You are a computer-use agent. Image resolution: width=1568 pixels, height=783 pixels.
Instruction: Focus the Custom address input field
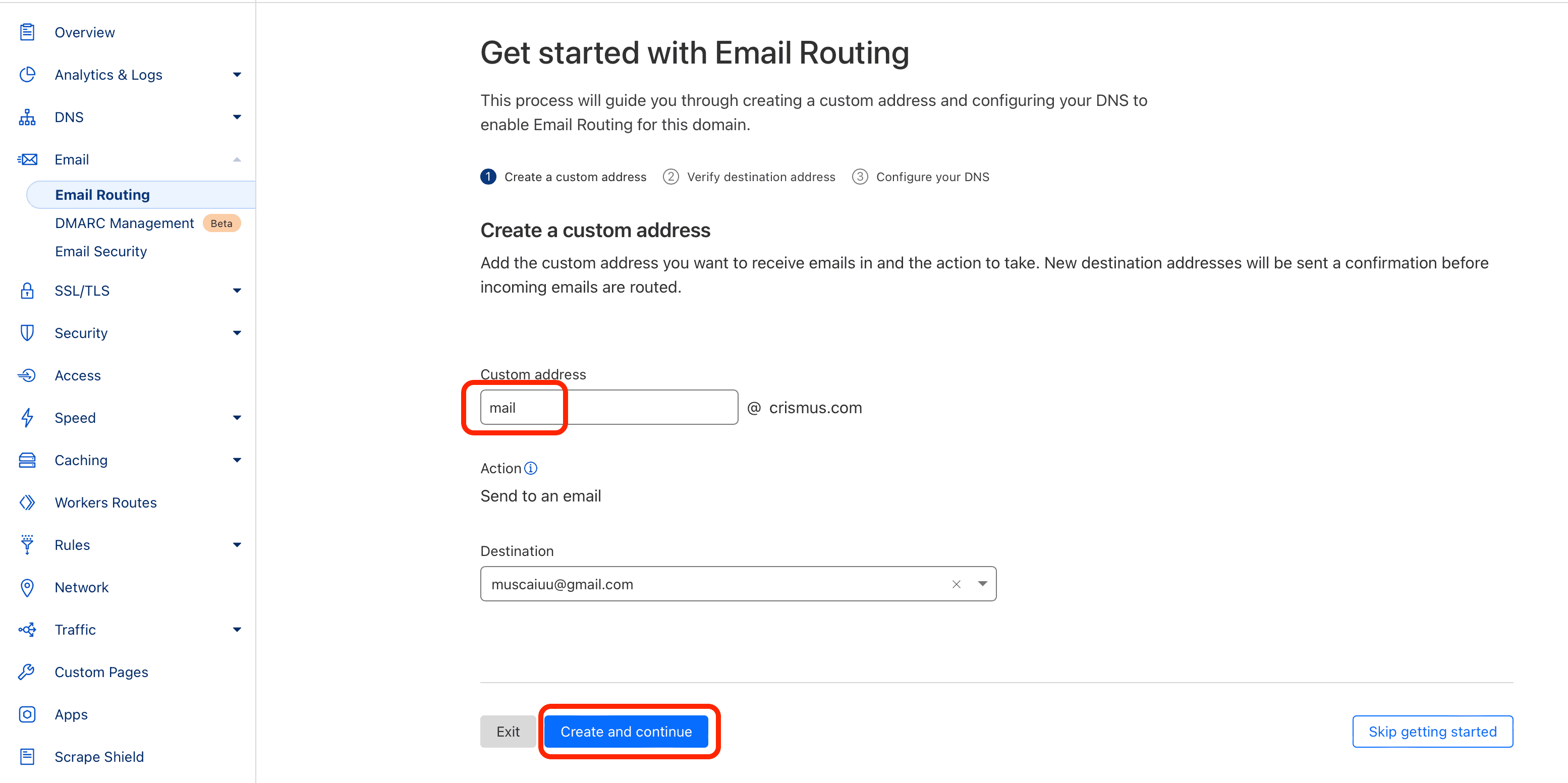click(609, 407)
